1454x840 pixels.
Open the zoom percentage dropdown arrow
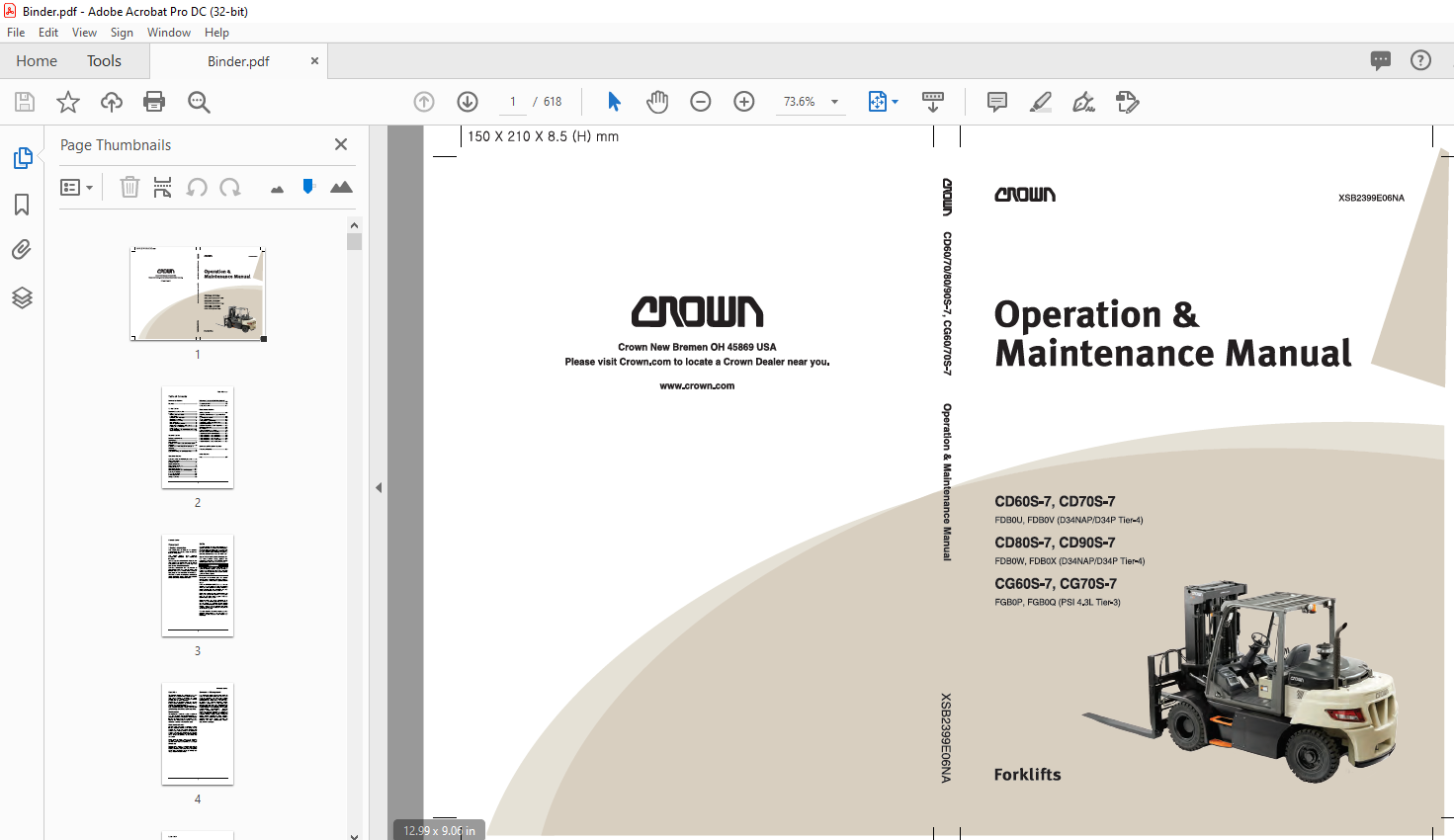[834, 102]
